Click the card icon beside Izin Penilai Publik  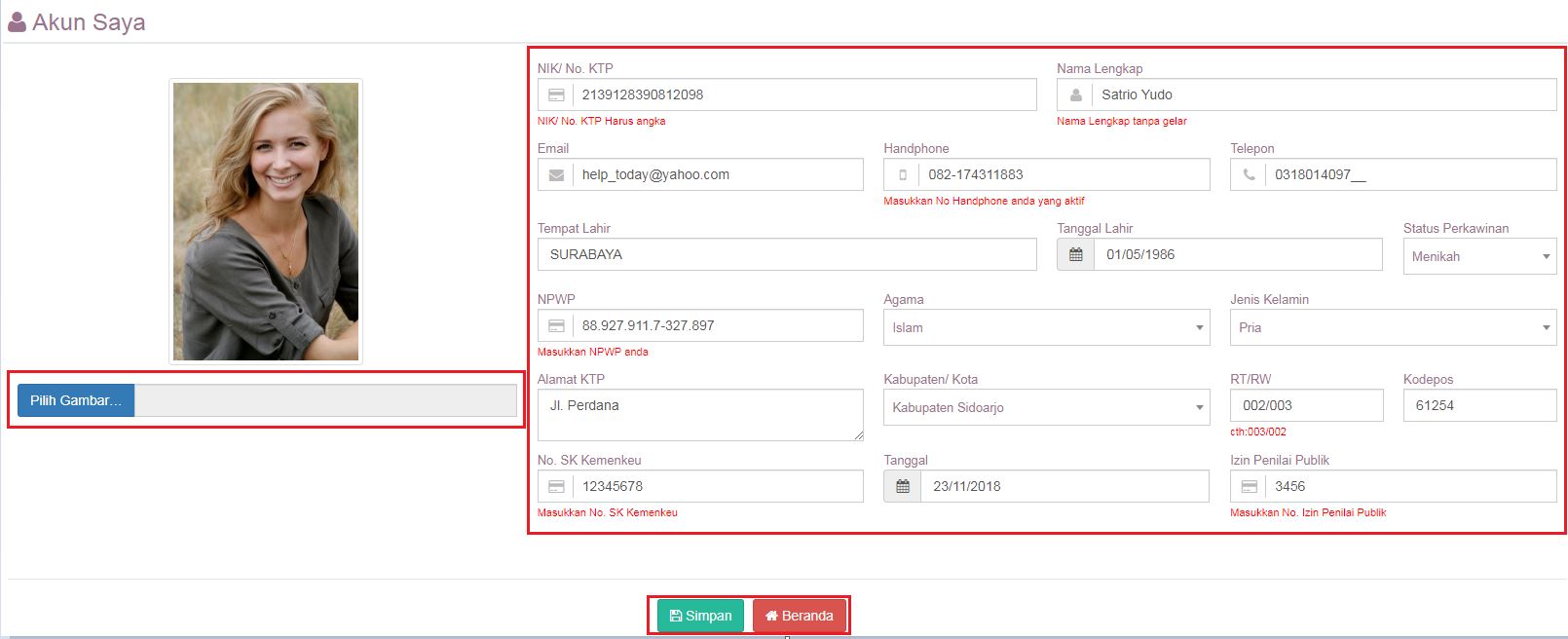tap(1249, 487)
